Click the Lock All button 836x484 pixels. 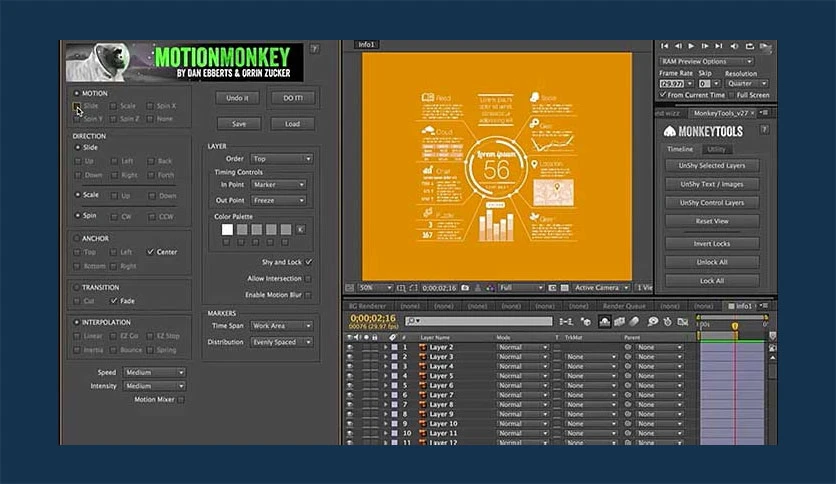click(712, 281)
